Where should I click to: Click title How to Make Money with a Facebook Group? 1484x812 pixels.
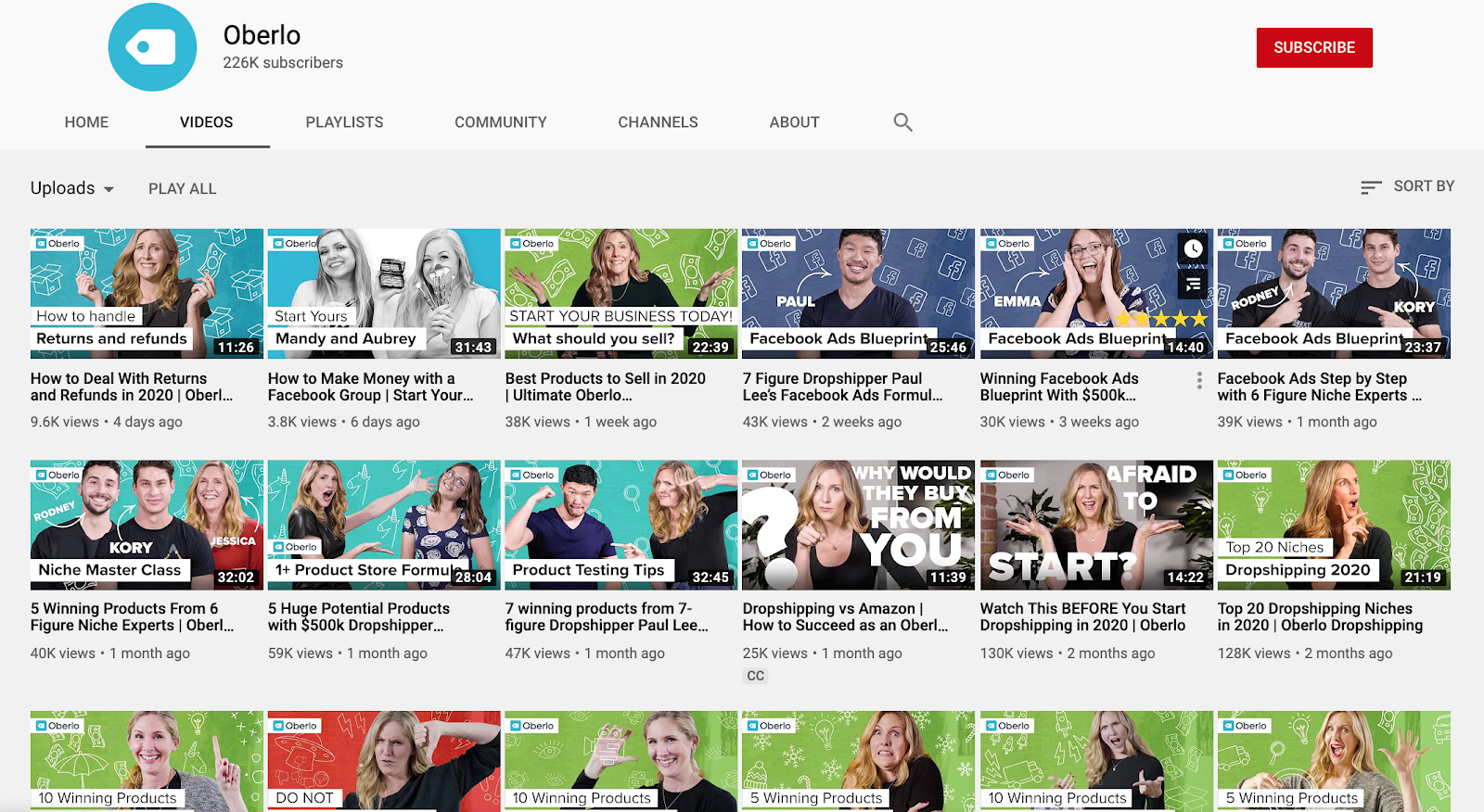[371, 387]
